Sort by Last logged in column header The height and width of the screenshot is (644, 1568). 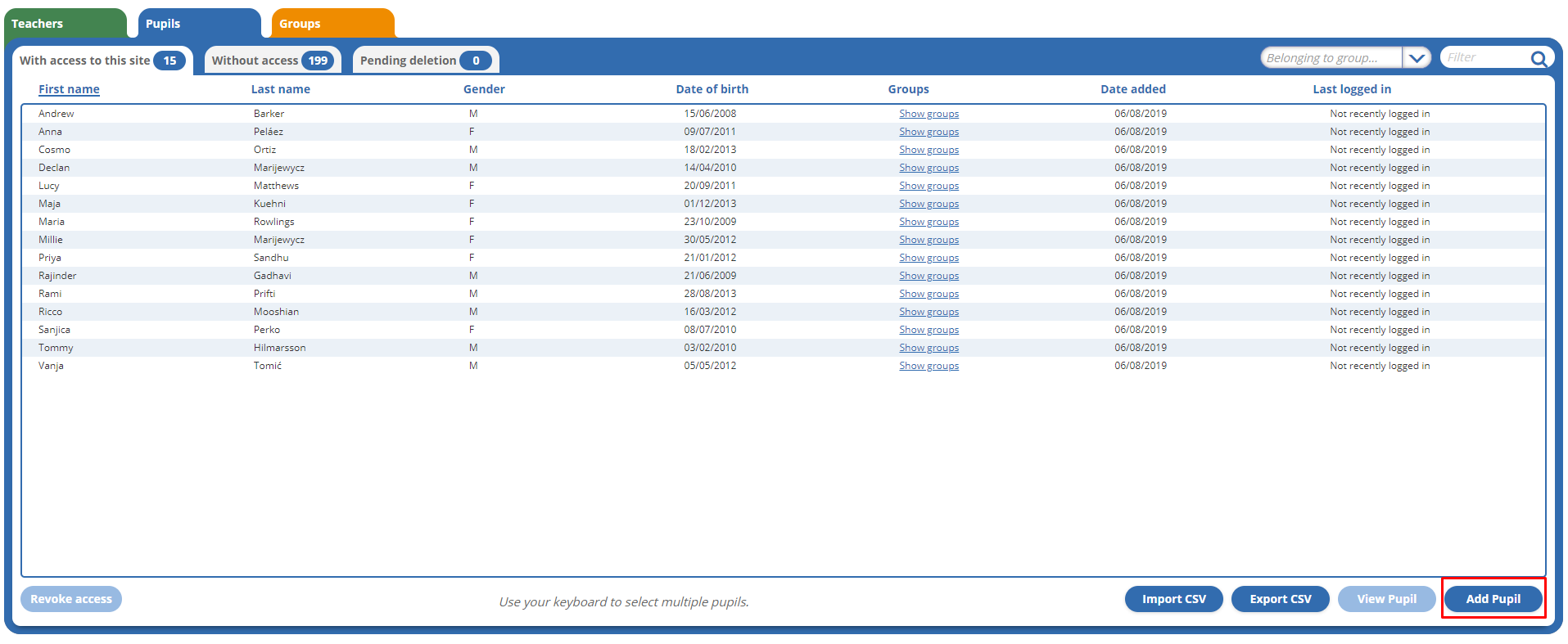(1351, 89)
